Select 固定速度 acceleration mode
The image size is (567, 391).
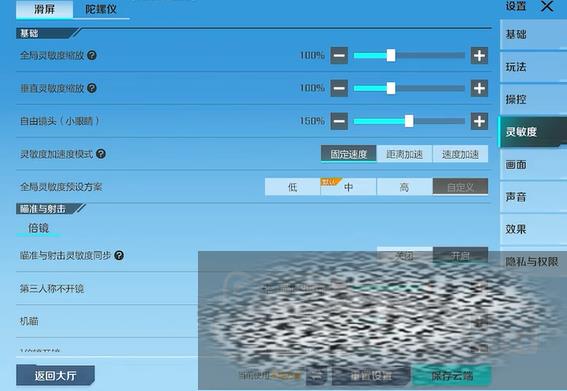click(x=349, y=154)
